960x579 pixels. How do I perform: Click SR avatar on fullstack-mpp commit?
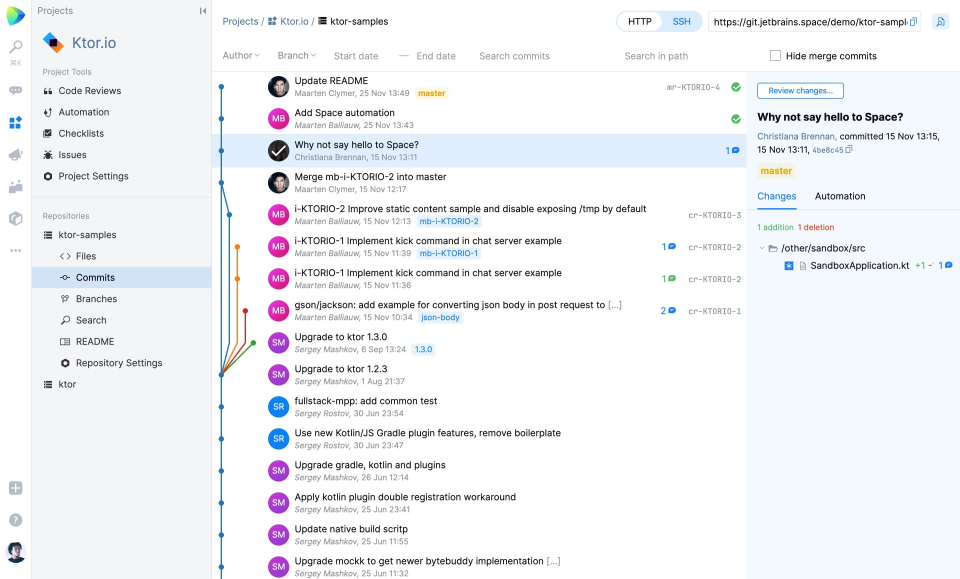tap(279, 407)
